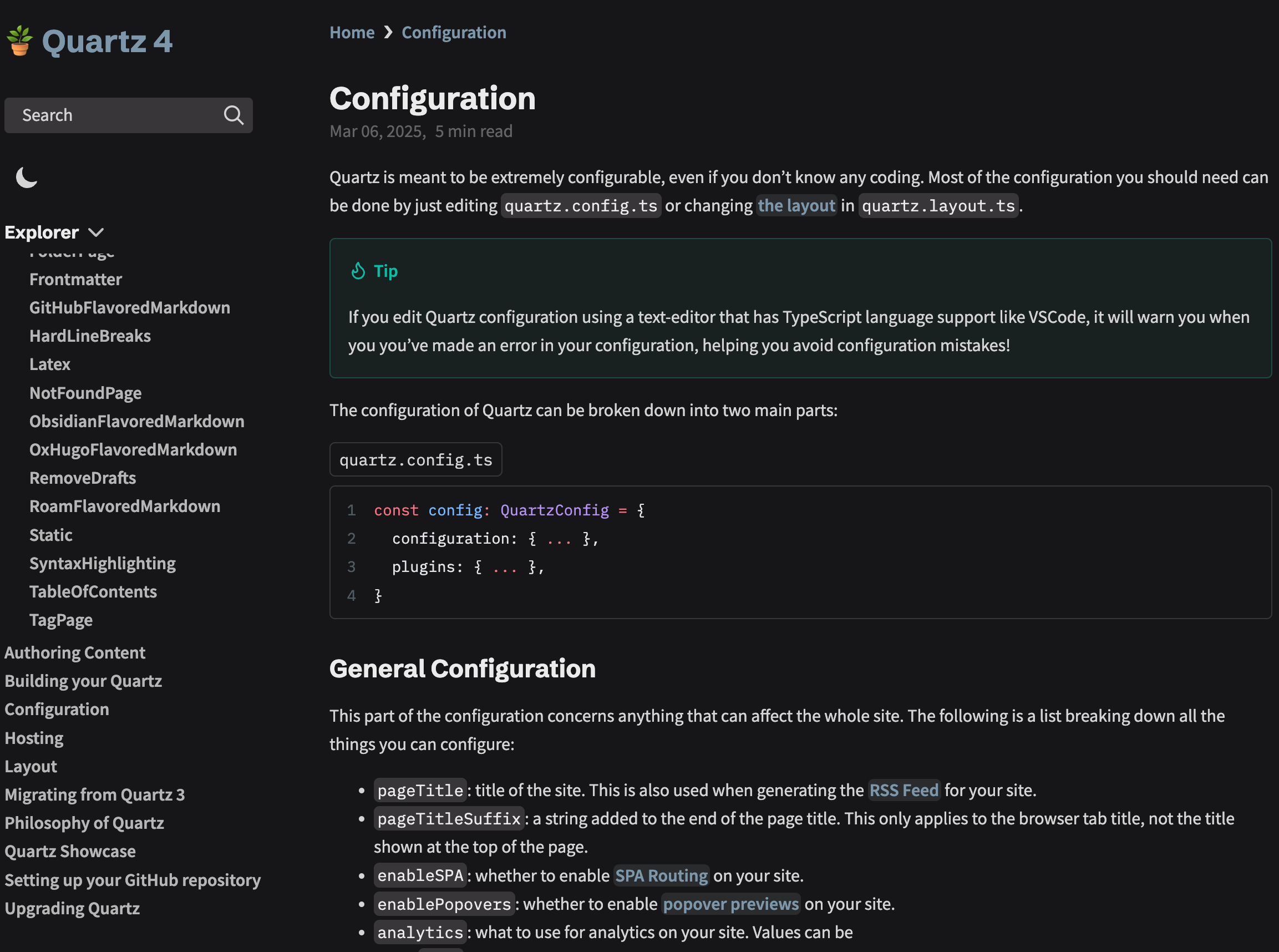Go to Home in the breadcrumb
This screenshot has height=952, width=1279.
pyautogui.click(x=352, y=32)
